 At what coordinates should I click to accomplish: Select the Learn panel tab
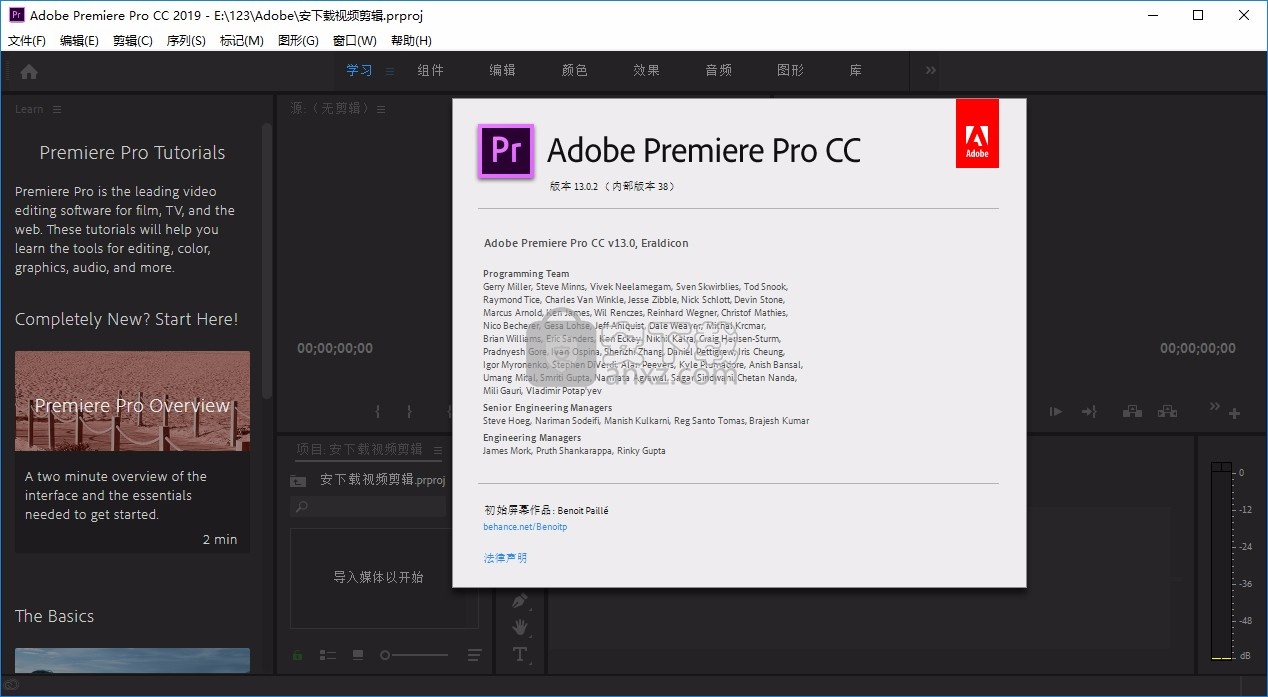[29, 110]
